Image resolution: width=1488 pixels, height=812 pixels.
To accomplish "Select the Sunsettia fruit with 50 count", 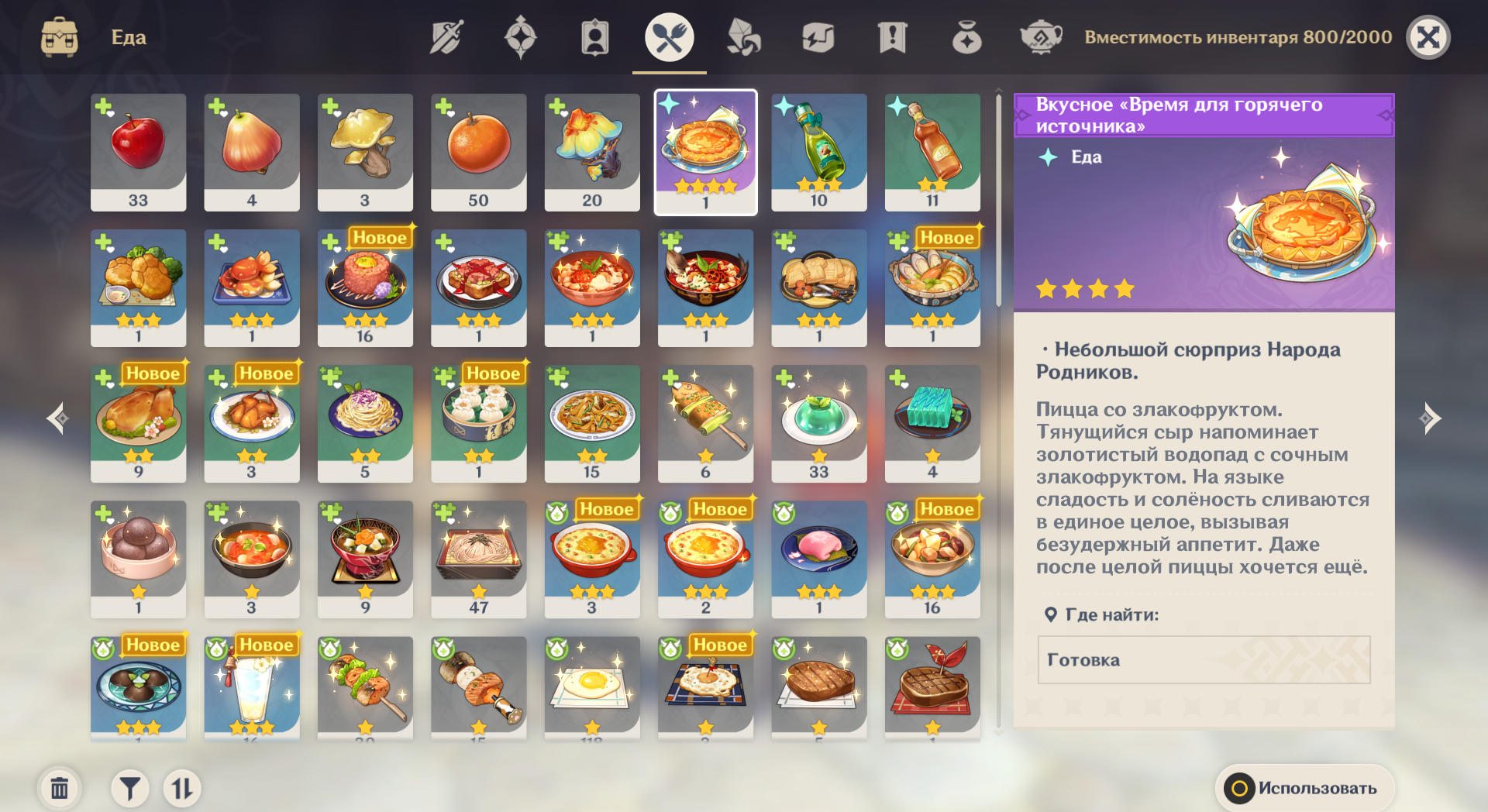I will pyautogui.click(x=478, y=153).
